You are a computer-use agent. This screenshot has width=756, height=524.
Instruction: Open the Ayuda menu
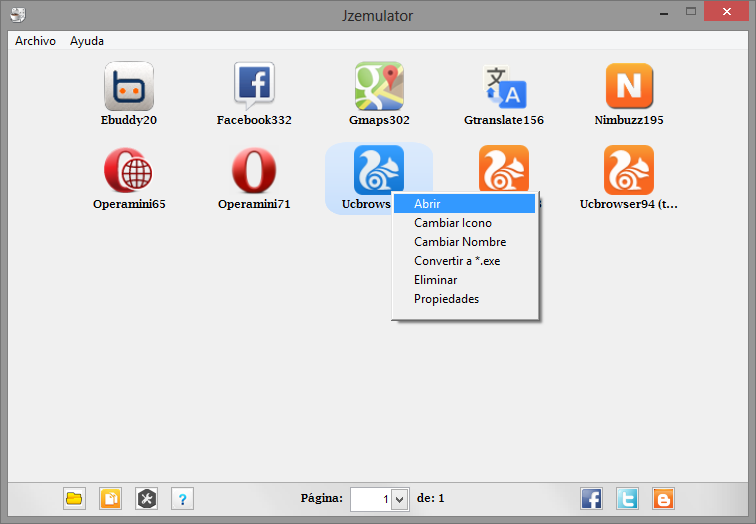(87, 41)
